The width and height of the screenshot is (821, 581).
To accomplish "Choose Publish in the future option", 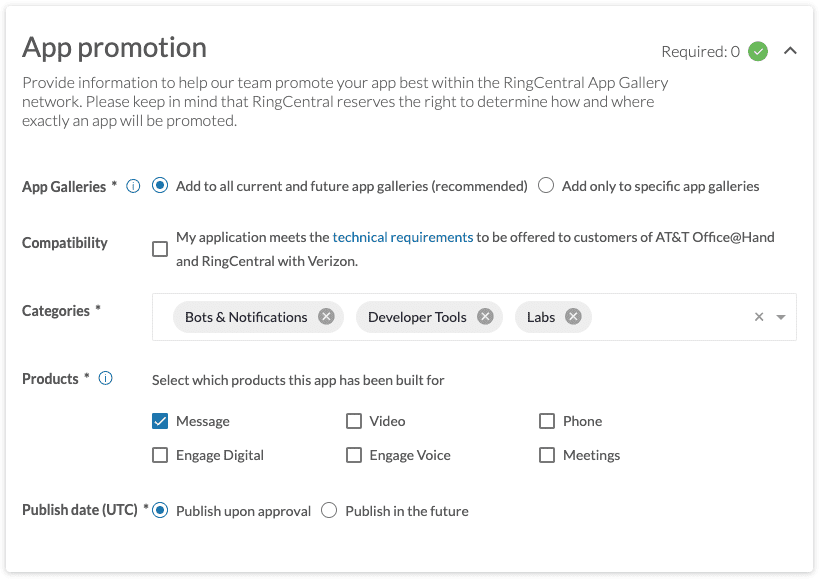I will pos(329,511).
